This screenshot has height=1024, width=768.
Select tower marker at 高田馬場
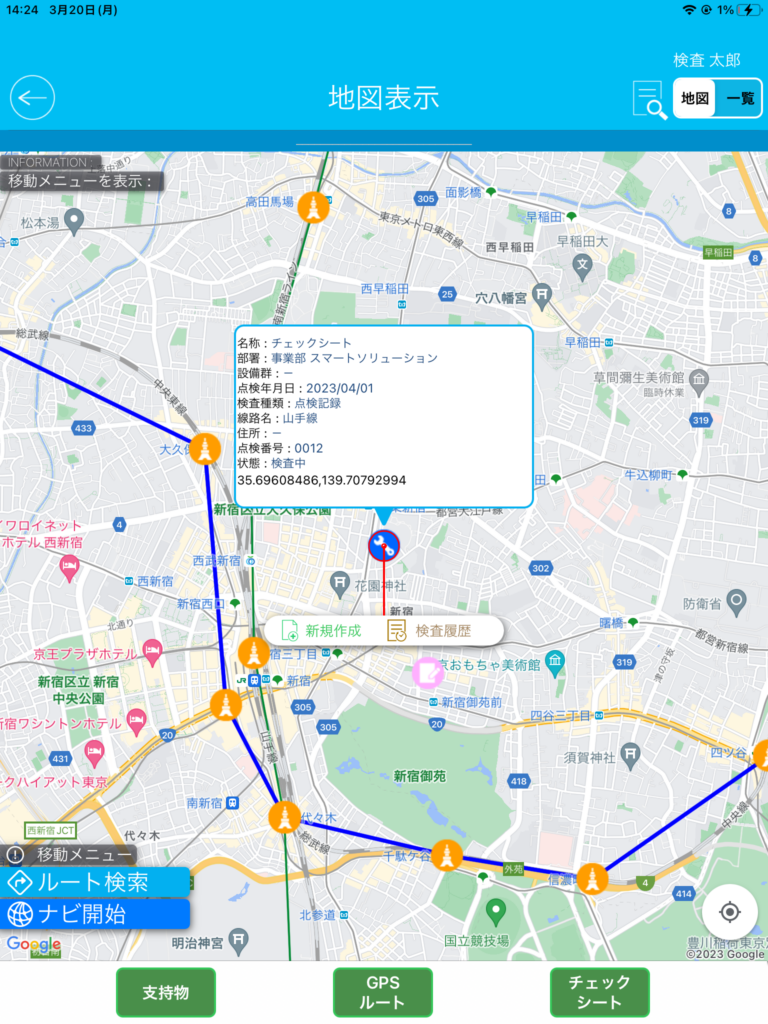pyautogui.click(x=313, y=208)
